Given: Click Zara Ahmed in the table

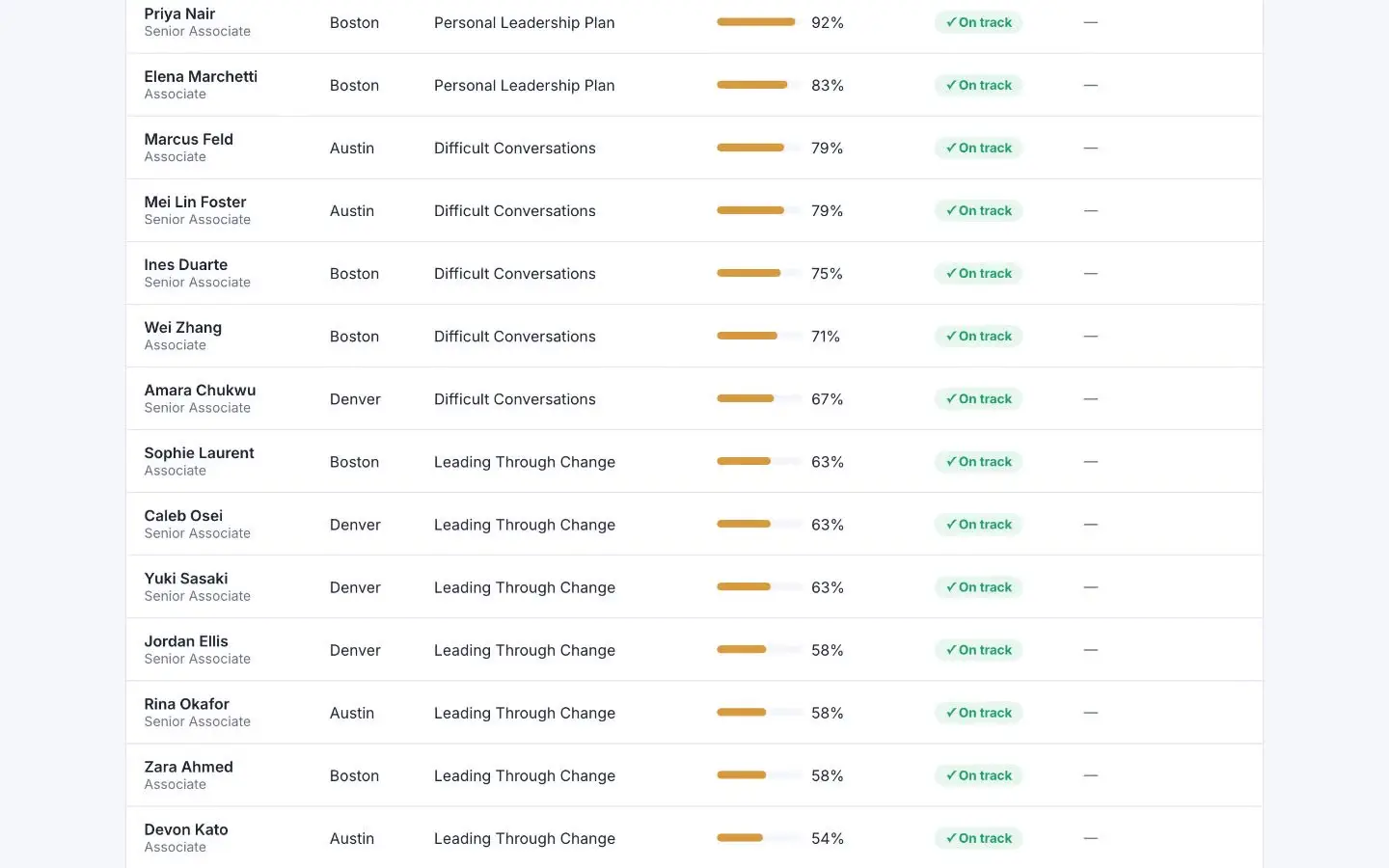Looking at the screenshot, I should [x=188, y=766].
